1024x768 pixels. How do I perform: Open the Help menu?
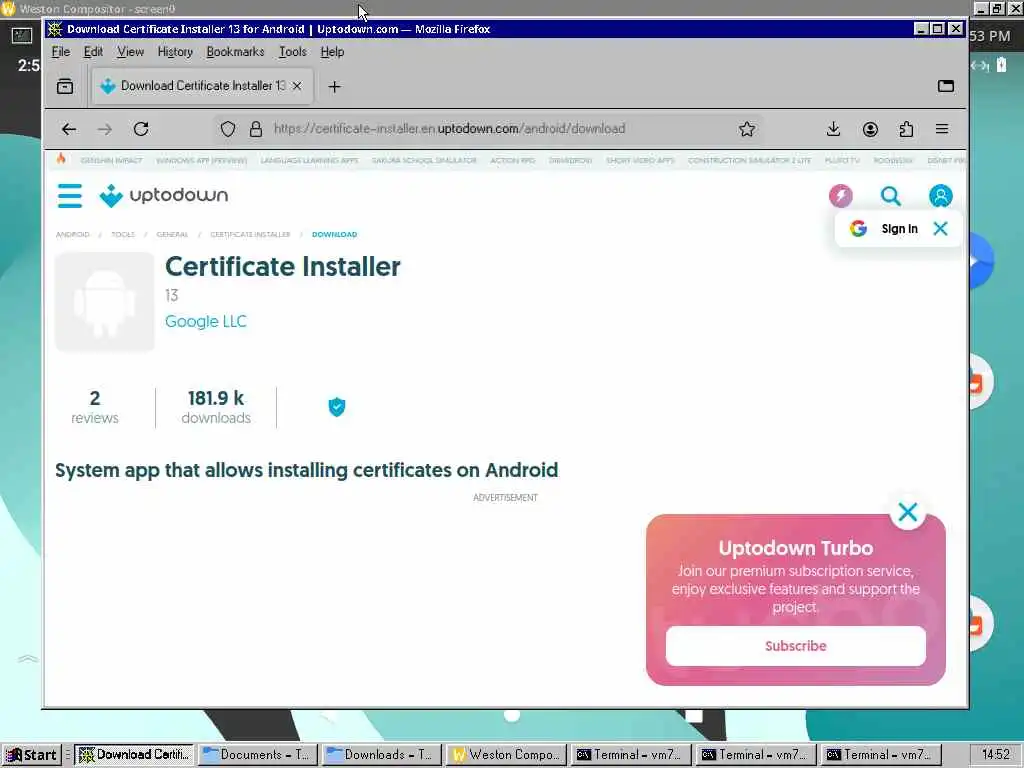pos(332,52)
